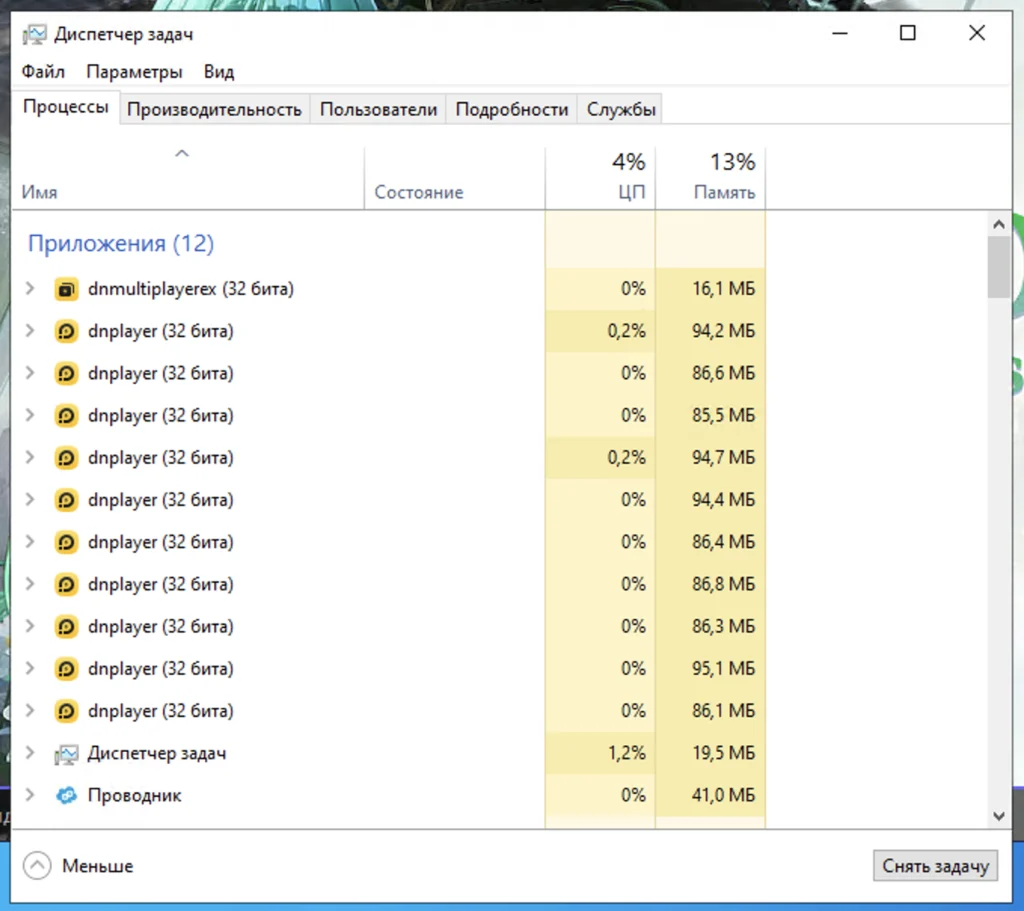This screenshot has width=1024, height=911.
Task: Click dnplayer icon in the 85,5 МБ row
Action: [66, 415]
